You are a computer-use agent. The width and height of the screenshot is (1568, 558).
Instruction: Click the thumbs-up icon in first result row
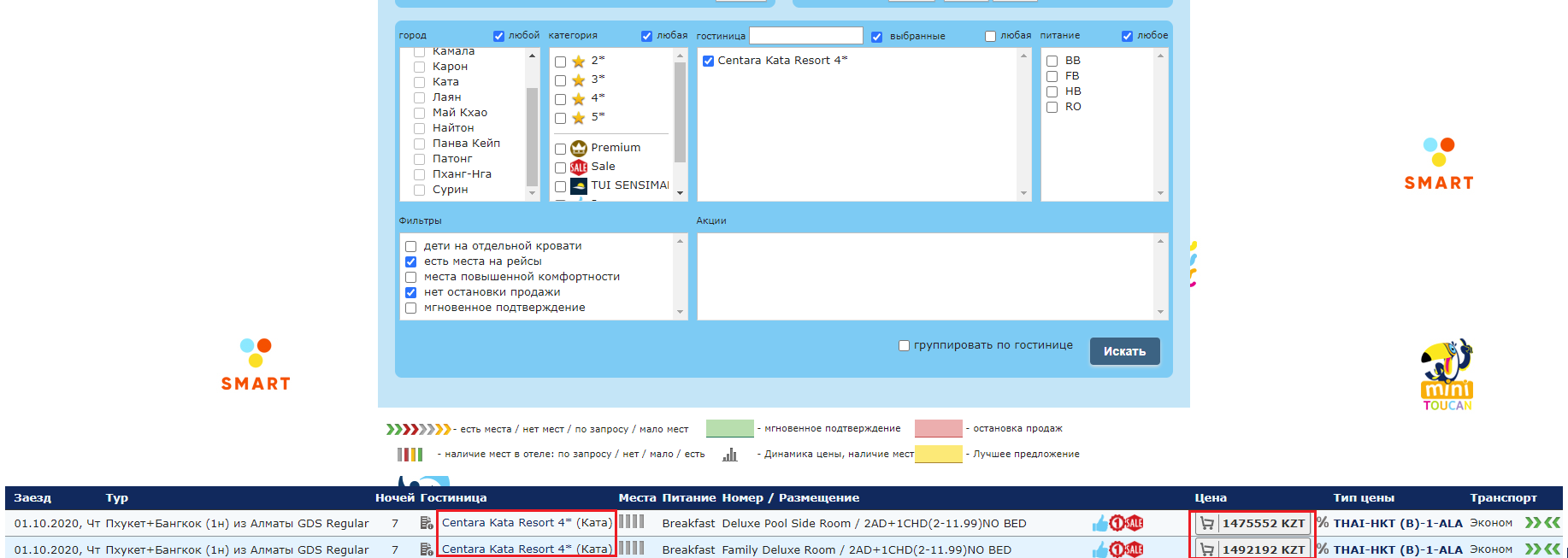[1099, 523]
